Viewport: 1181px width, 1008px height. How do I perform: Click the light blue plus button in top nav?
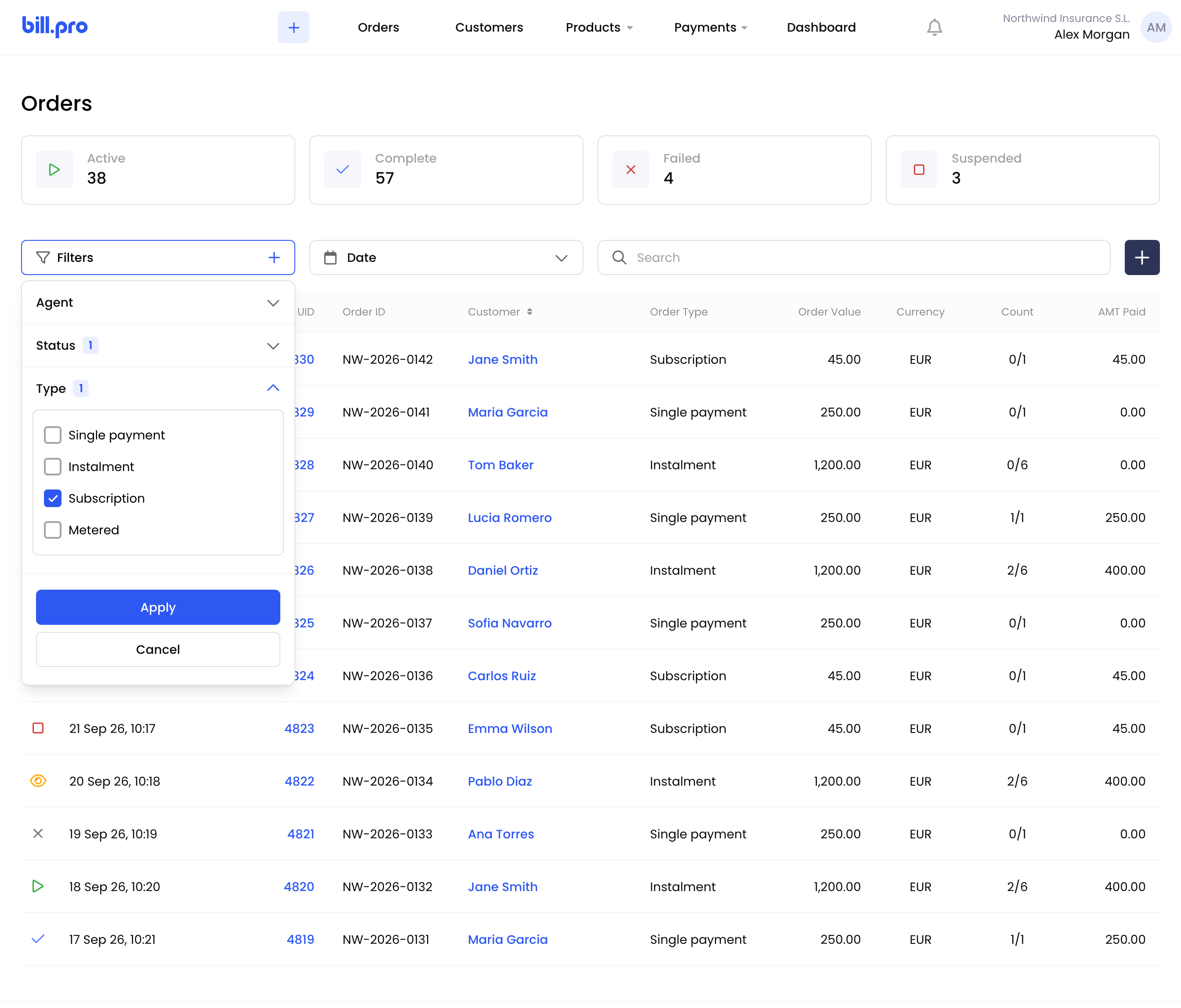(293, 27)
